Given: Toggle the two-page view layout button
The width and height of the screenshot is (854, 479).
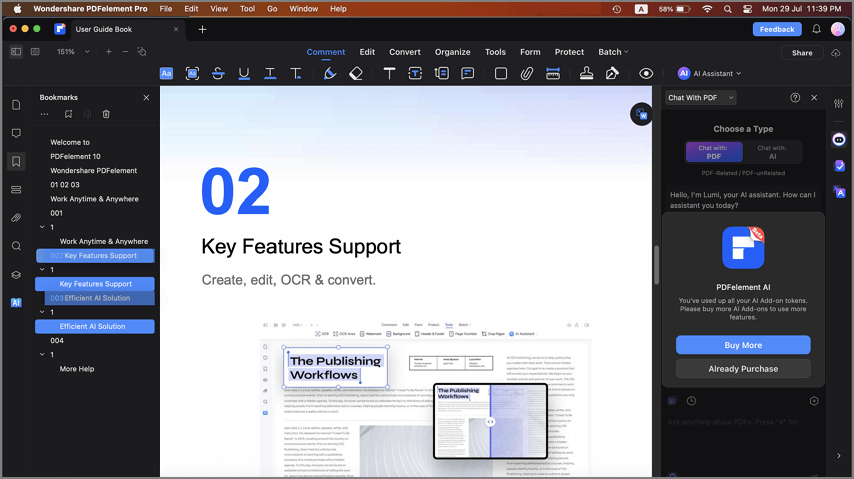Looking at the screenshot, I should (35, 52).
